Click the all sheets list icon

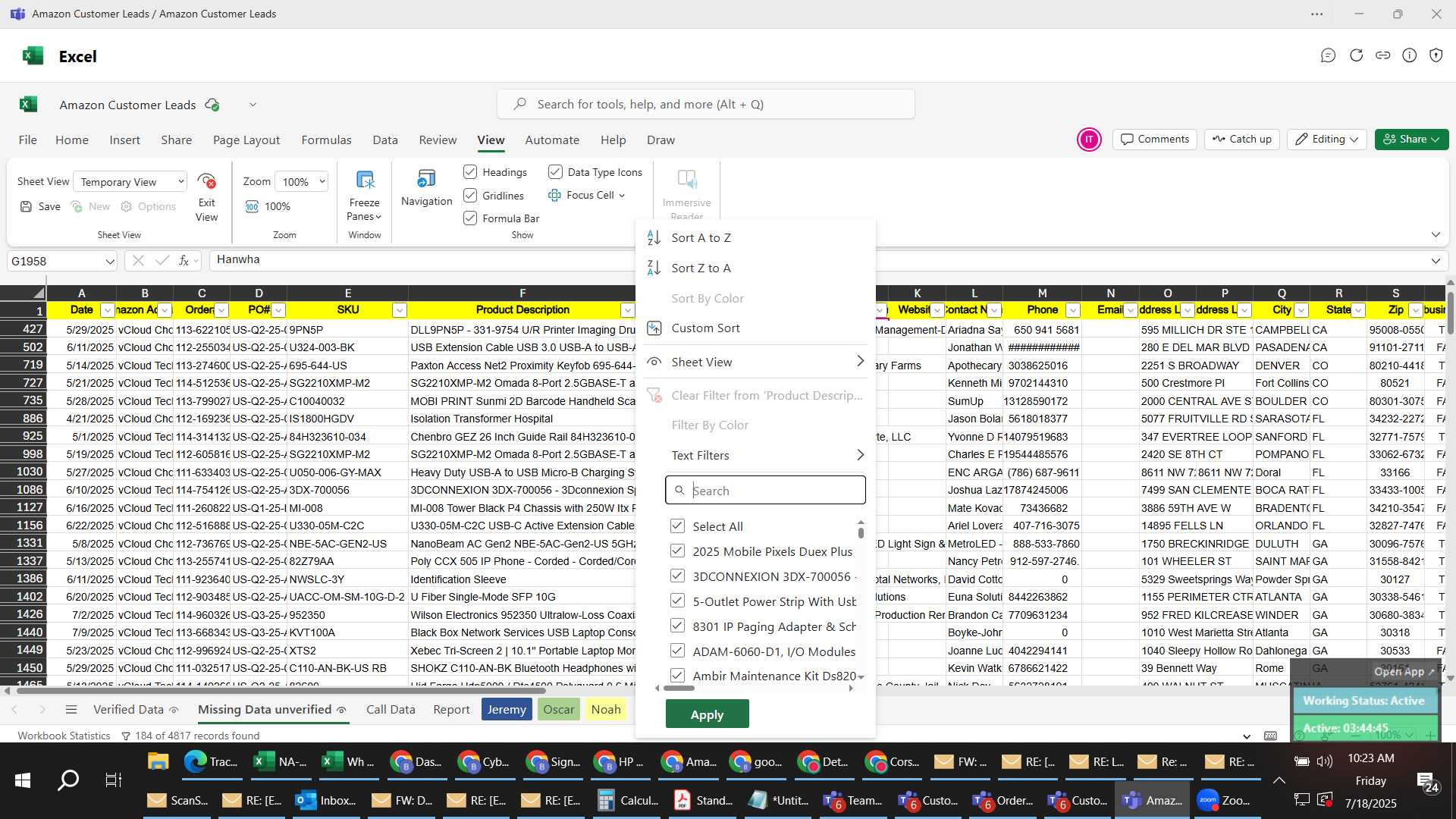coord(71,710)
